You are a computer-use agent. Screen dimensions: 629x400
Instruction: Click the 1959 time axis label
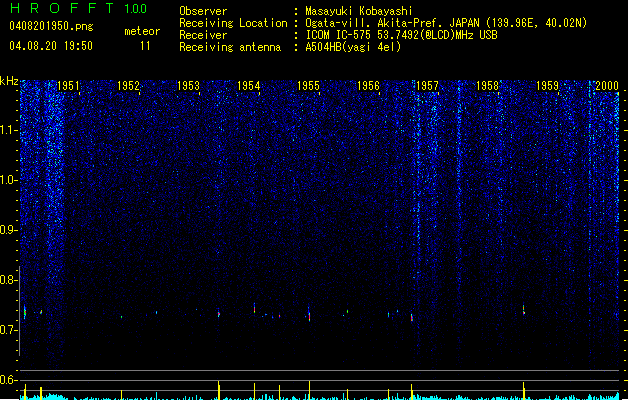[x=547, y=86]
